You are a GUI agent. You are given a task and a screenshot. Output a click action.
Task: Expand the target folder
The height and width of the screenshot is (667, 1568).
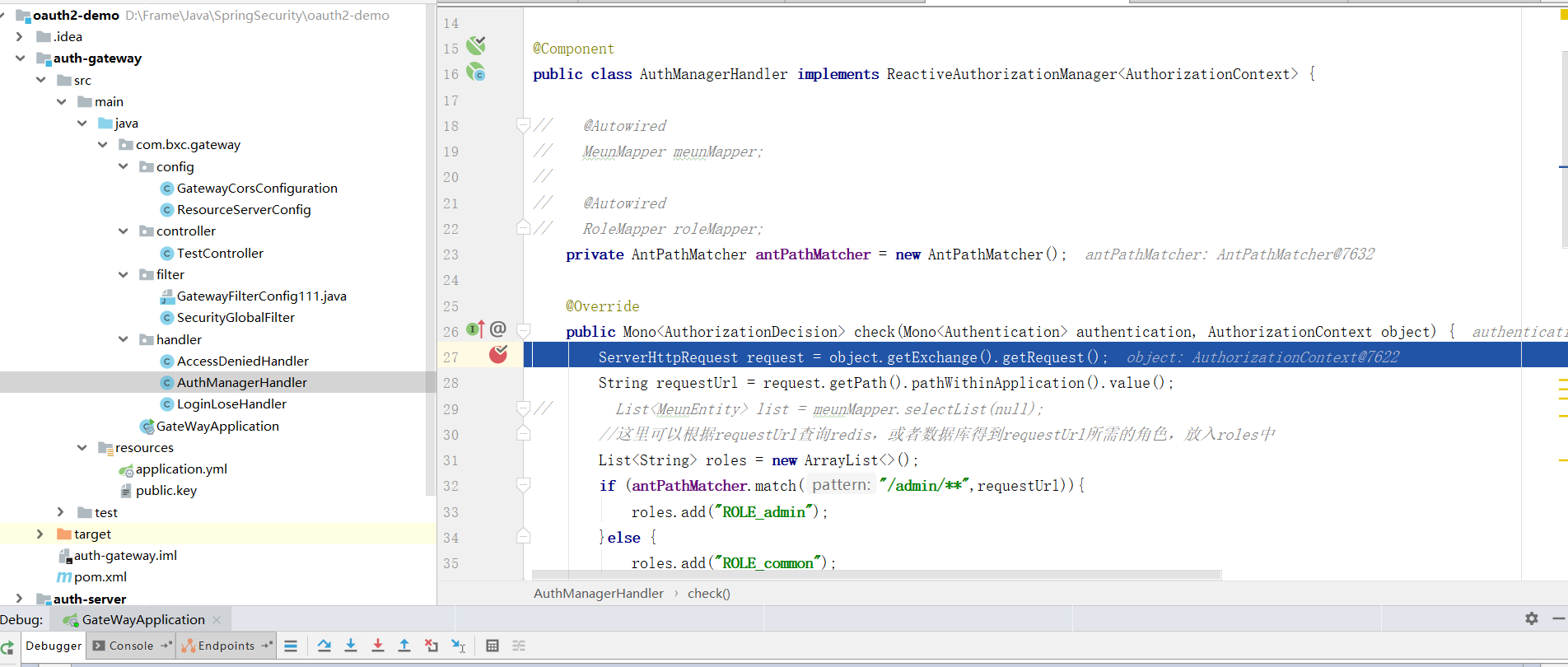tap(41, 534)
